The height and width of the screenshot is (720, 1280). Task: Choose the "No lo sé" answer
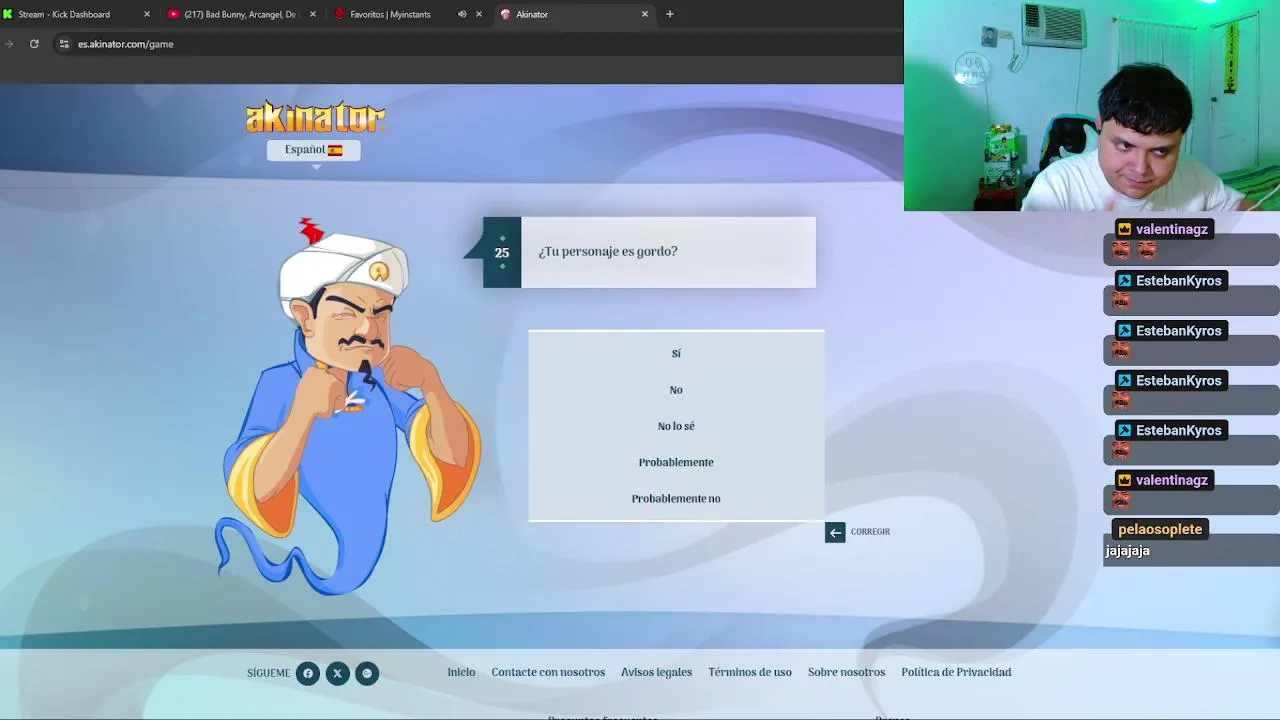pos(676,426)
